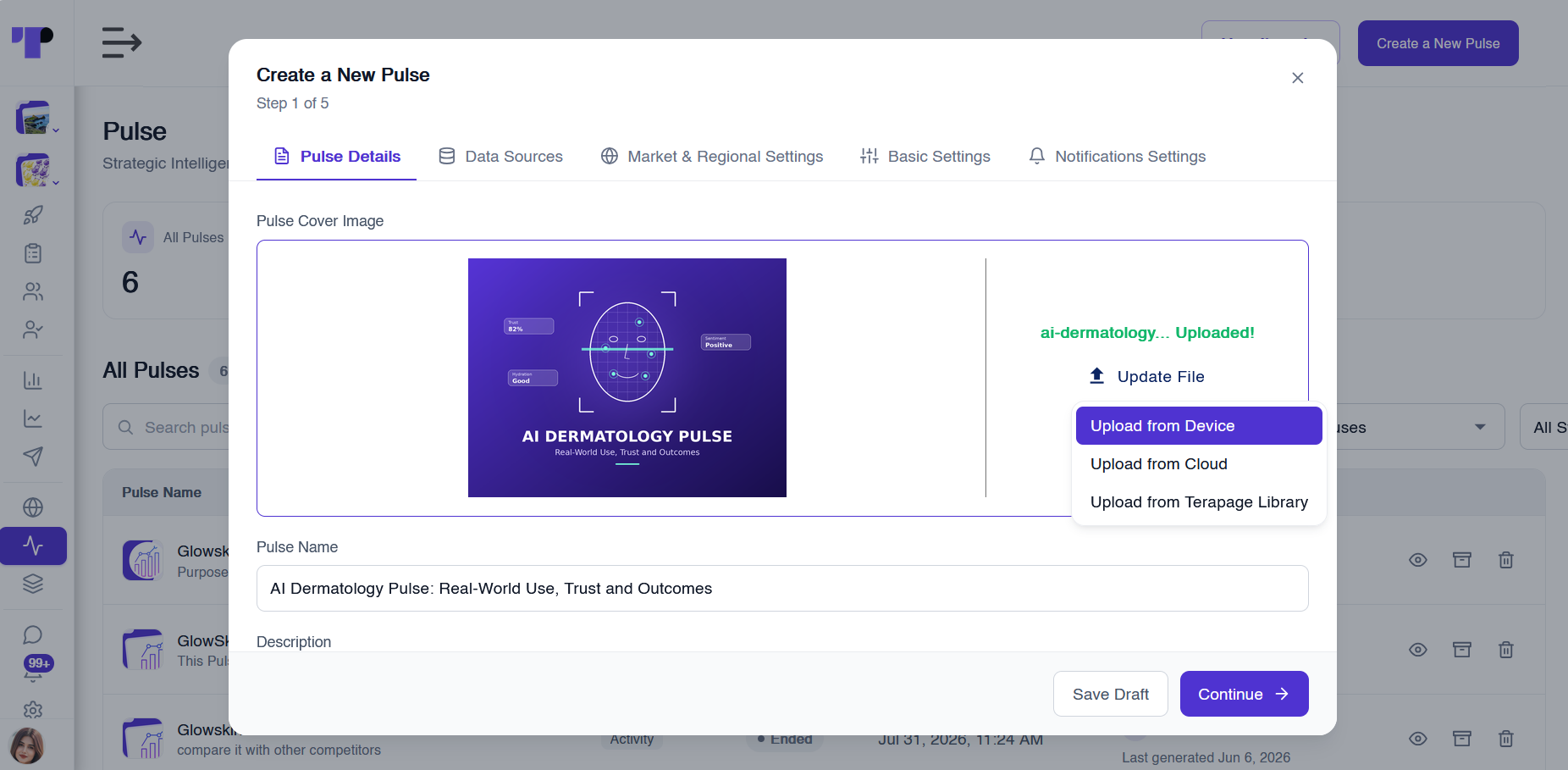Click the Search pulses field
This screenshot has height=770, width=1568.
click(166, 427)
